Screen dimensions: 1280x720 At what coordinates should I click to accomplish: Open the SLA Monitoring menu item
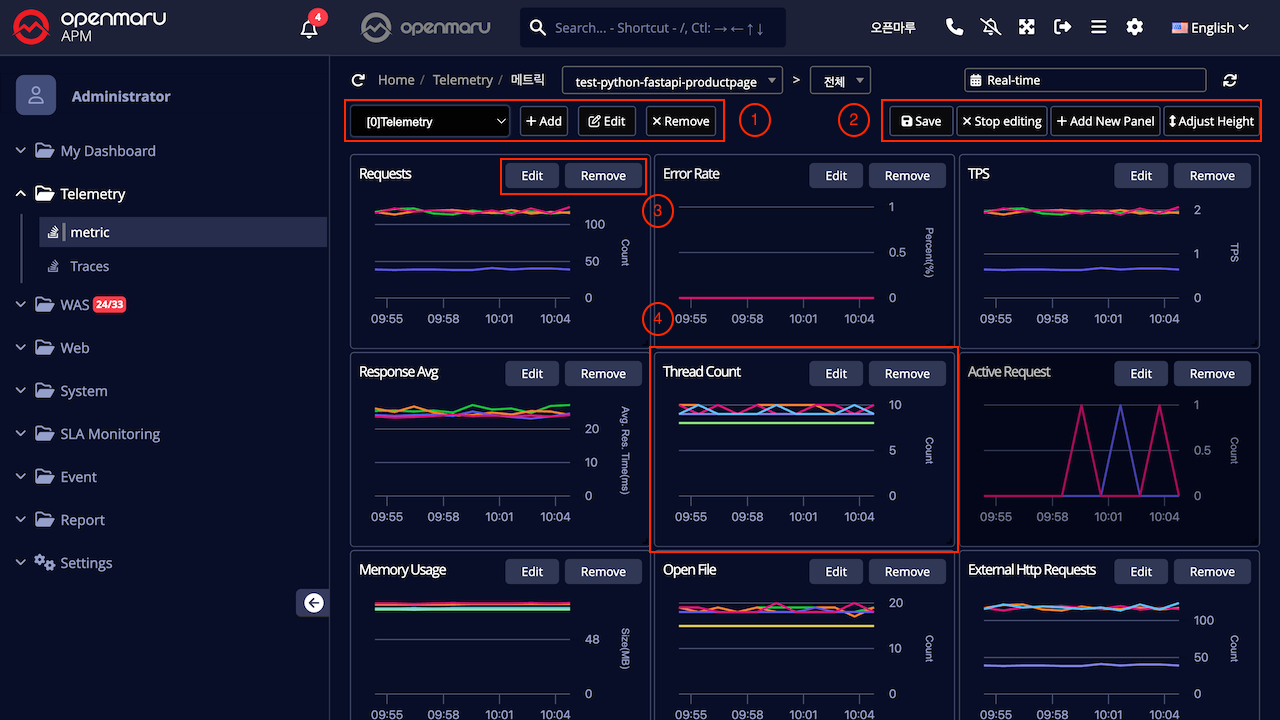[110, 434]
